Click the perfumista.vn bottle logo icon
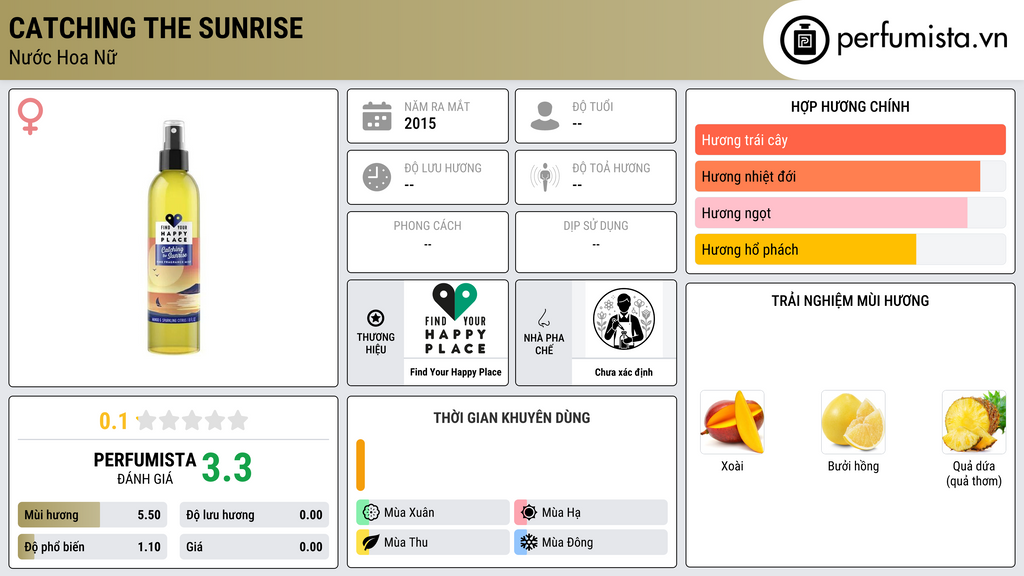Viewport: 1024px width, 576px height. coord(804,40)
